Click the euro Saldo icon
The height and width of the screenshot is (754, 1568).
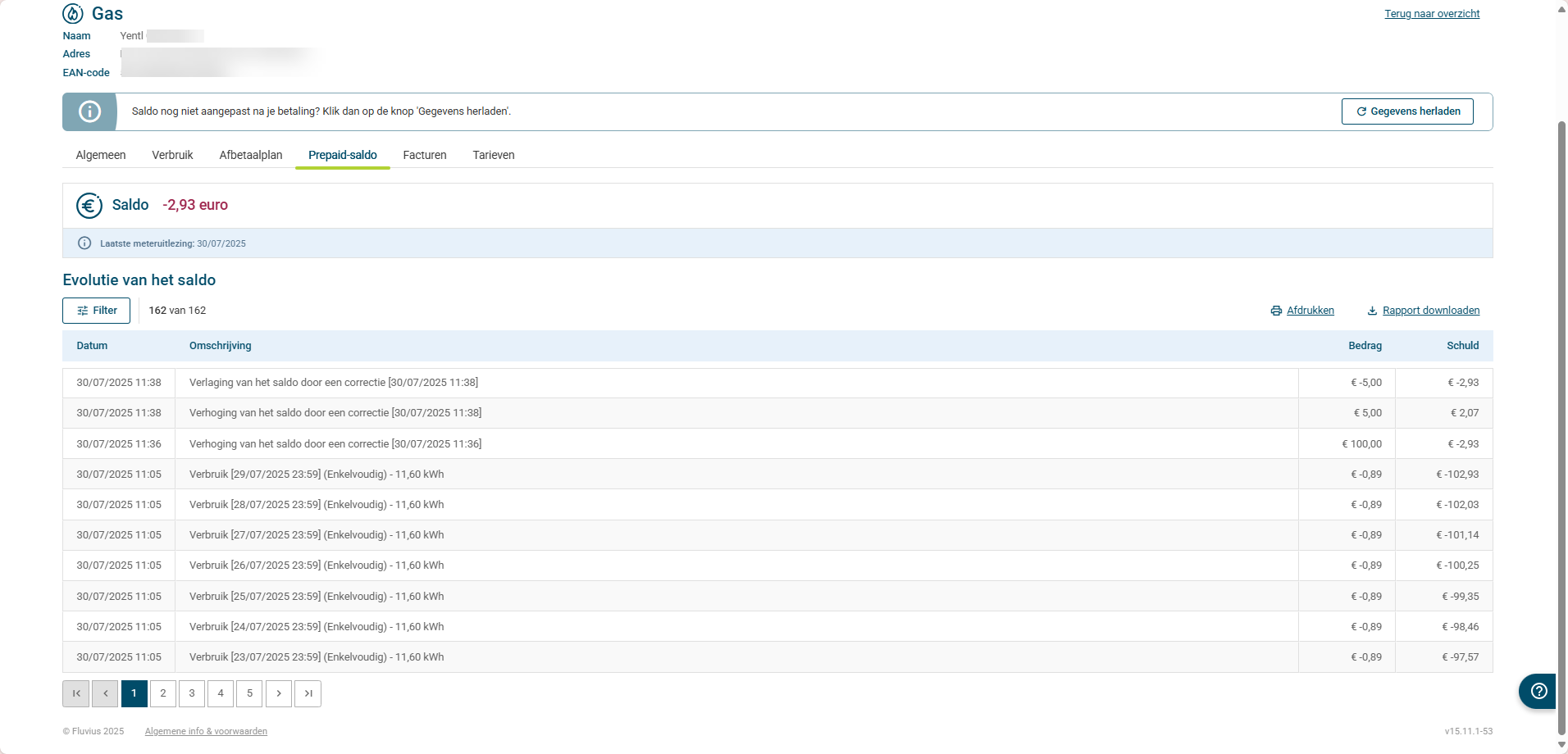pyautogui.click(x=89, y=205)
